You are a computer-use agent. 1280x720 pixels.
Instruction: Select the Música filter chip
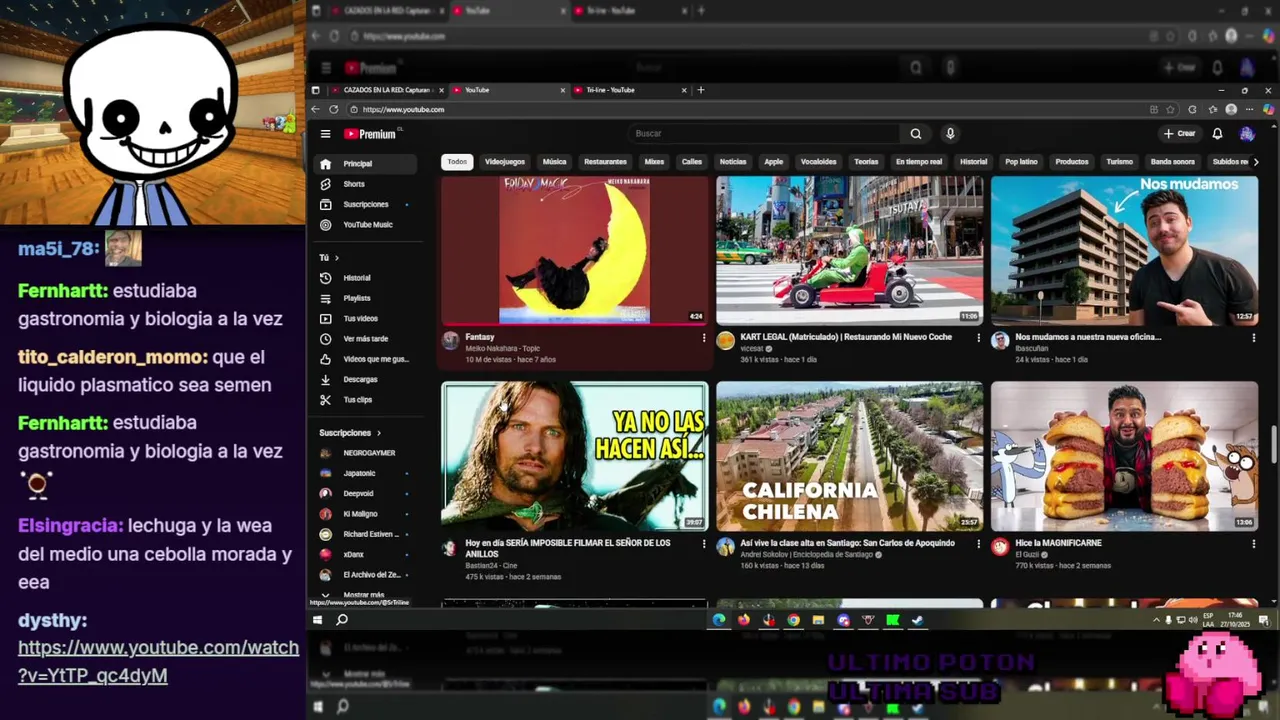pyautogui.click(x=554, y=162)
